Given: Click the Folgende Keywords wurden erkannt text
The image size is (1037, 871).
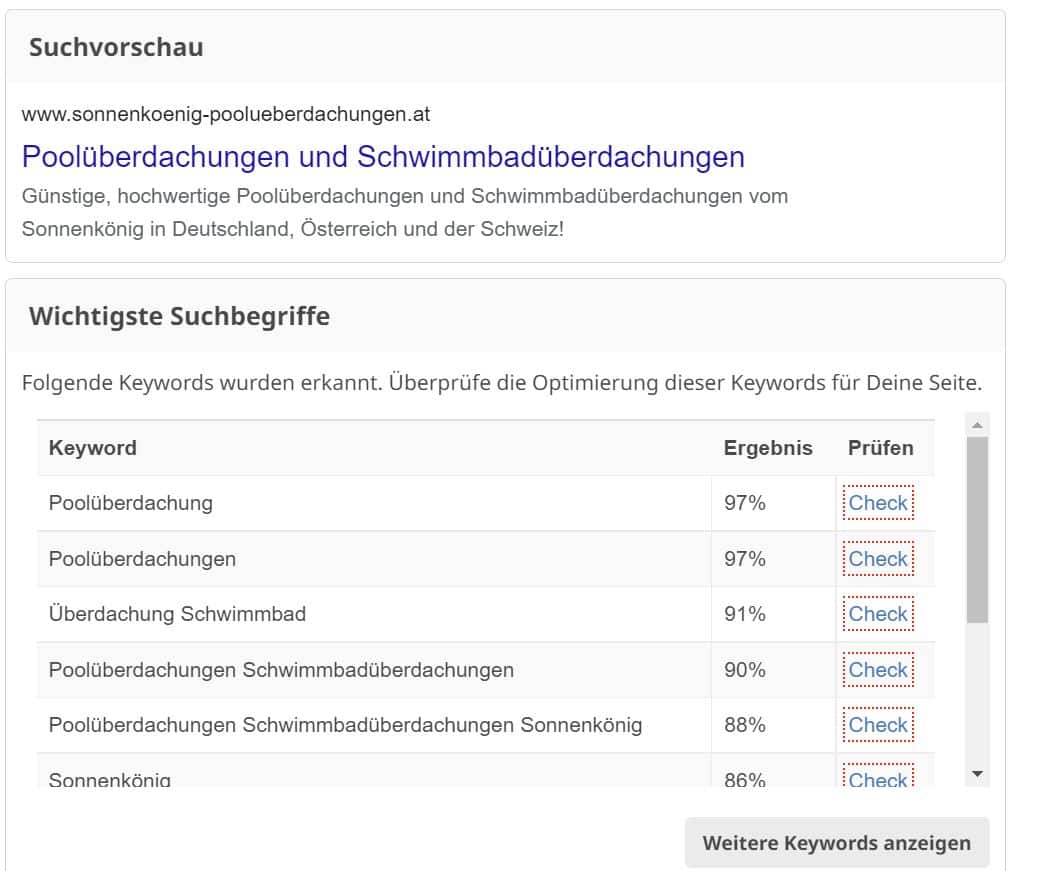Looking at the screenshot, I should [502, 382].
